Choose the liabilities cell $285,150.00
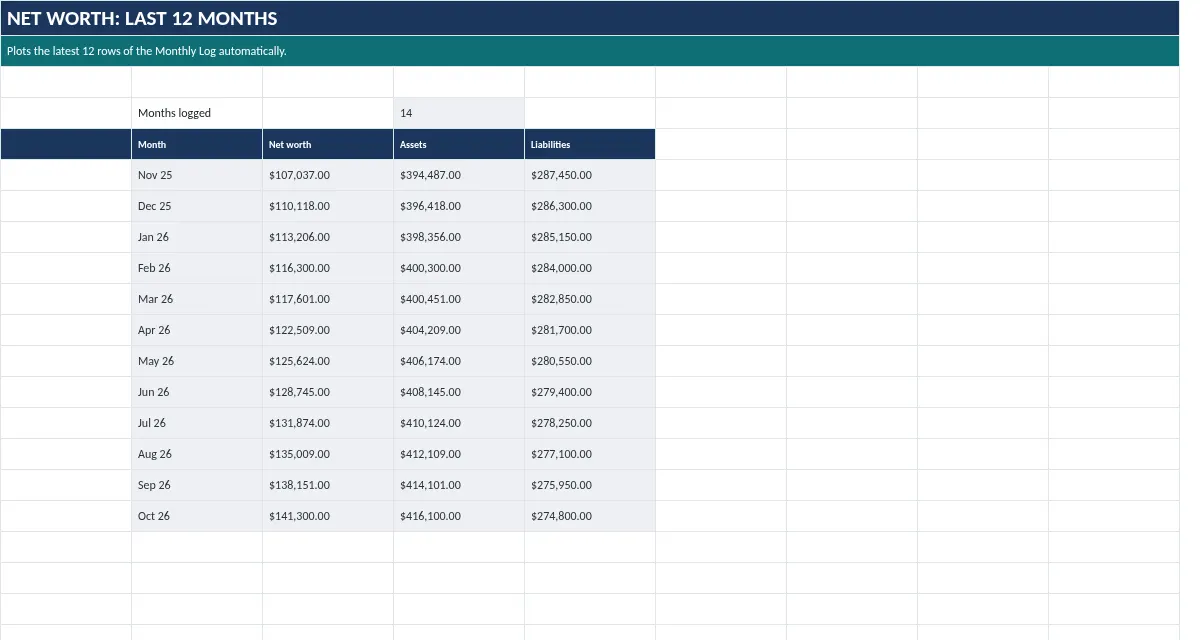 590,237
